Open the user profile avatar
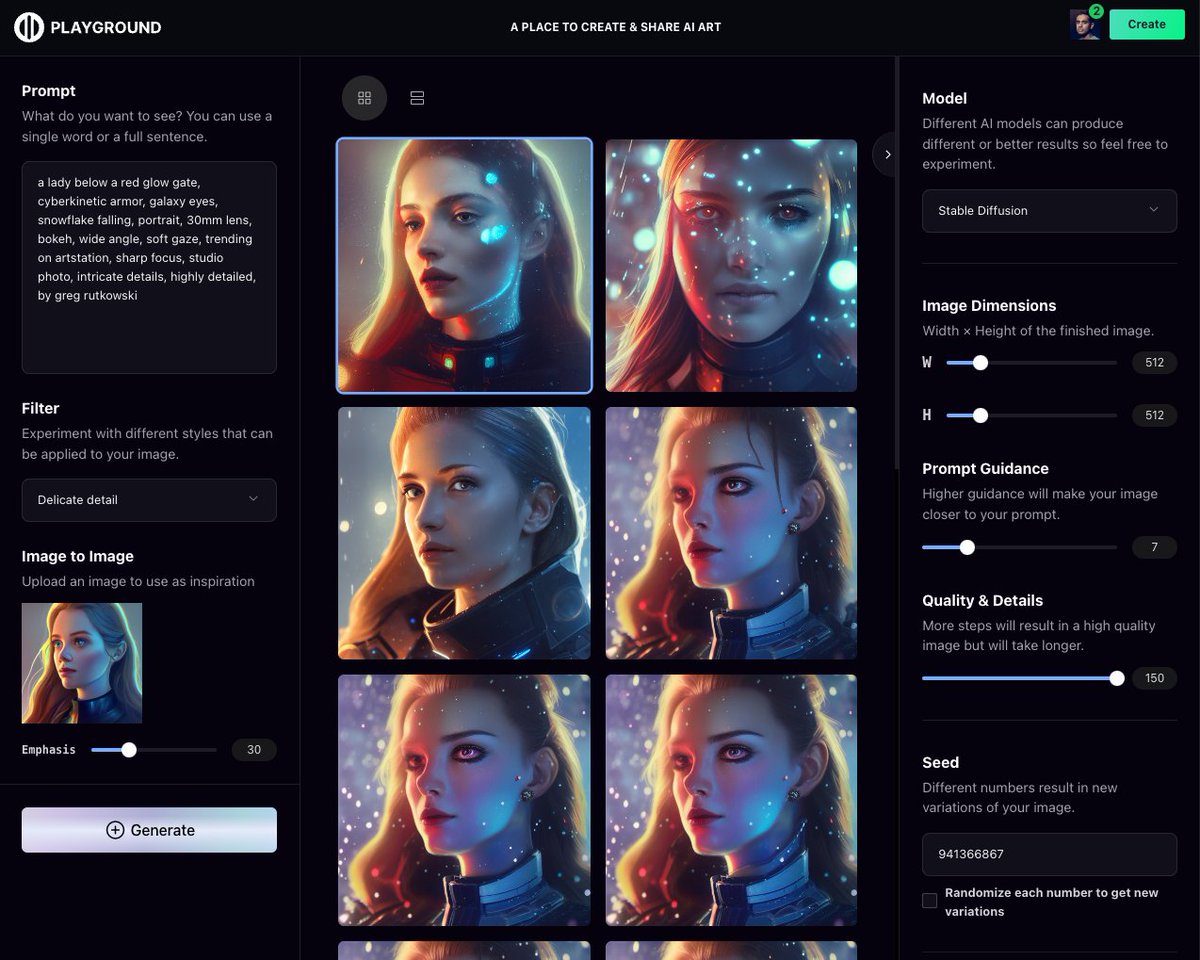 (1084, 25)
